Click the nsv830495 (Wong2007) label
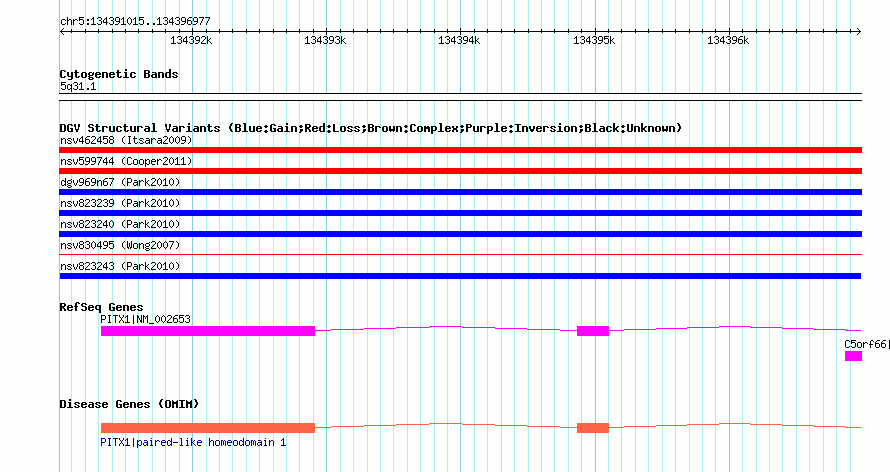Viewport: 890px width, 472px height. coord(120,245)
